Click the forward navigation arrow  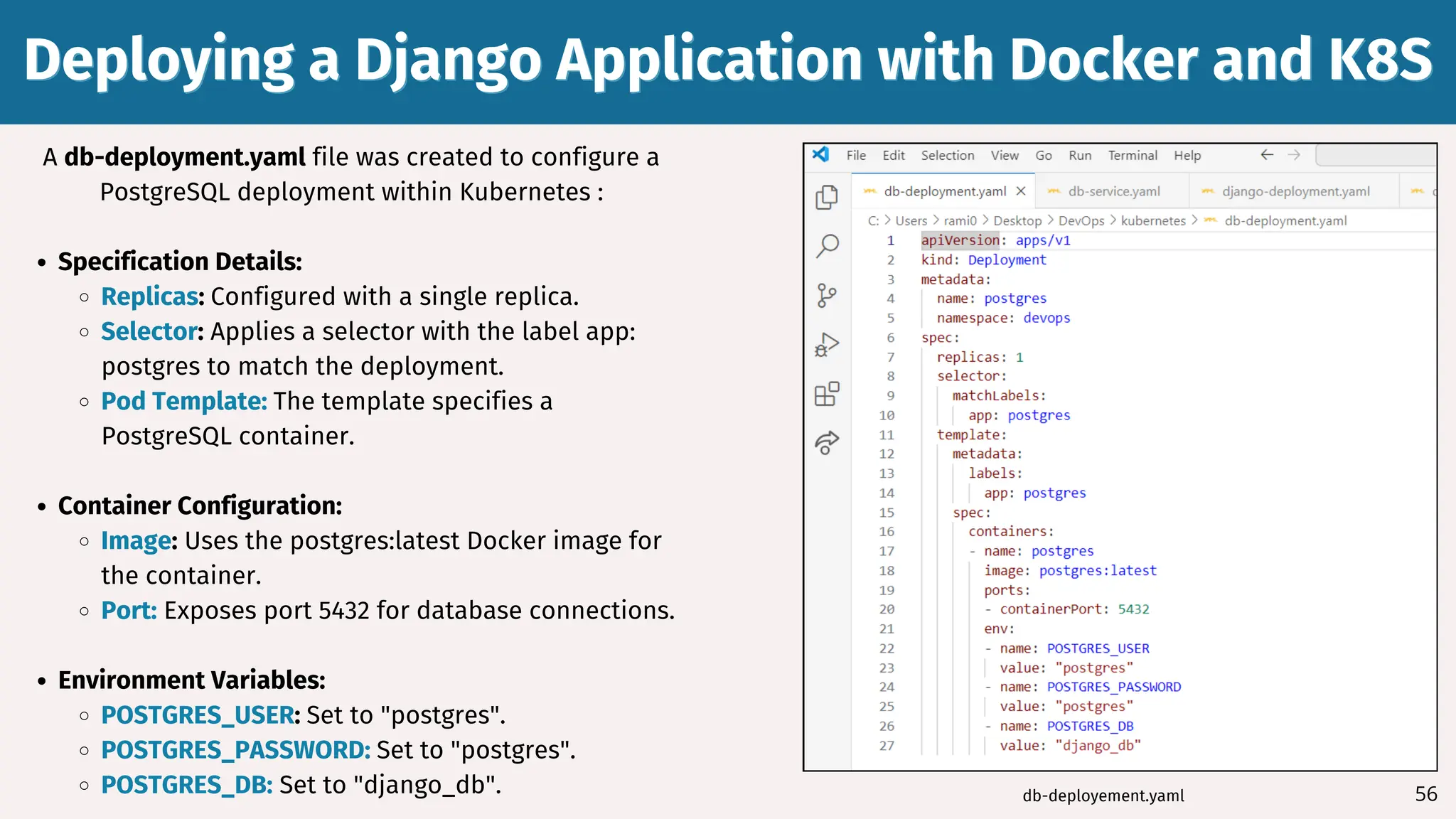[1294, 155]
